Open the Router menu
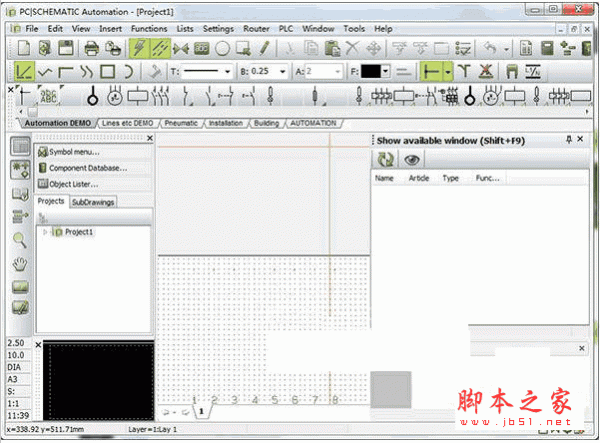Image resolution: width=600 pixels, height=443 pixels. (256, 29)
